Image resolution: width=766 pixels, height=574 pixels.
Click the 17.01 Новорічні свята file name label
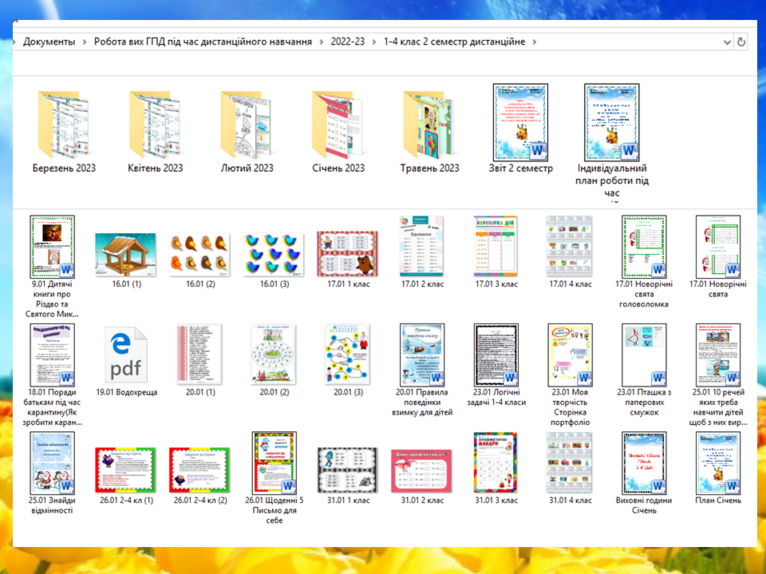click(718, 289)
